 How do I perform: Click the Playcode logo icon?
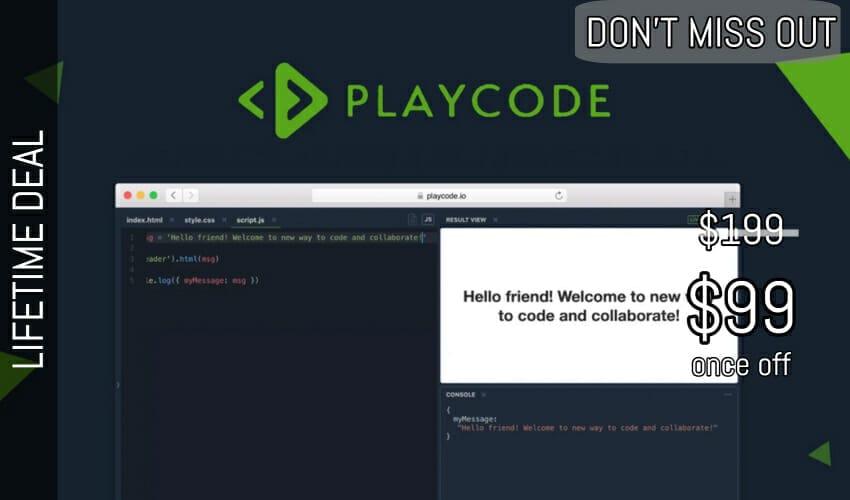pos(283,100)
